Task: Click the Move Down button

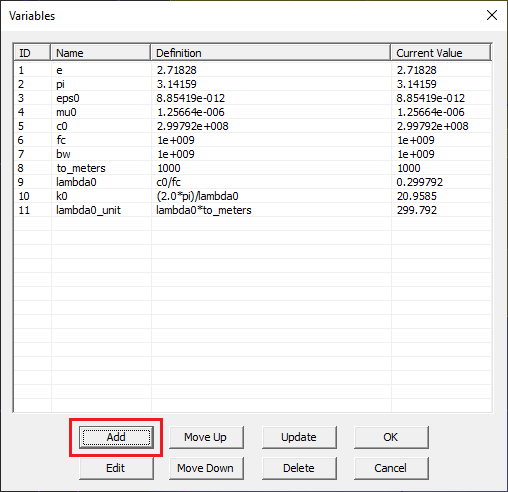Action: point(206,468)
